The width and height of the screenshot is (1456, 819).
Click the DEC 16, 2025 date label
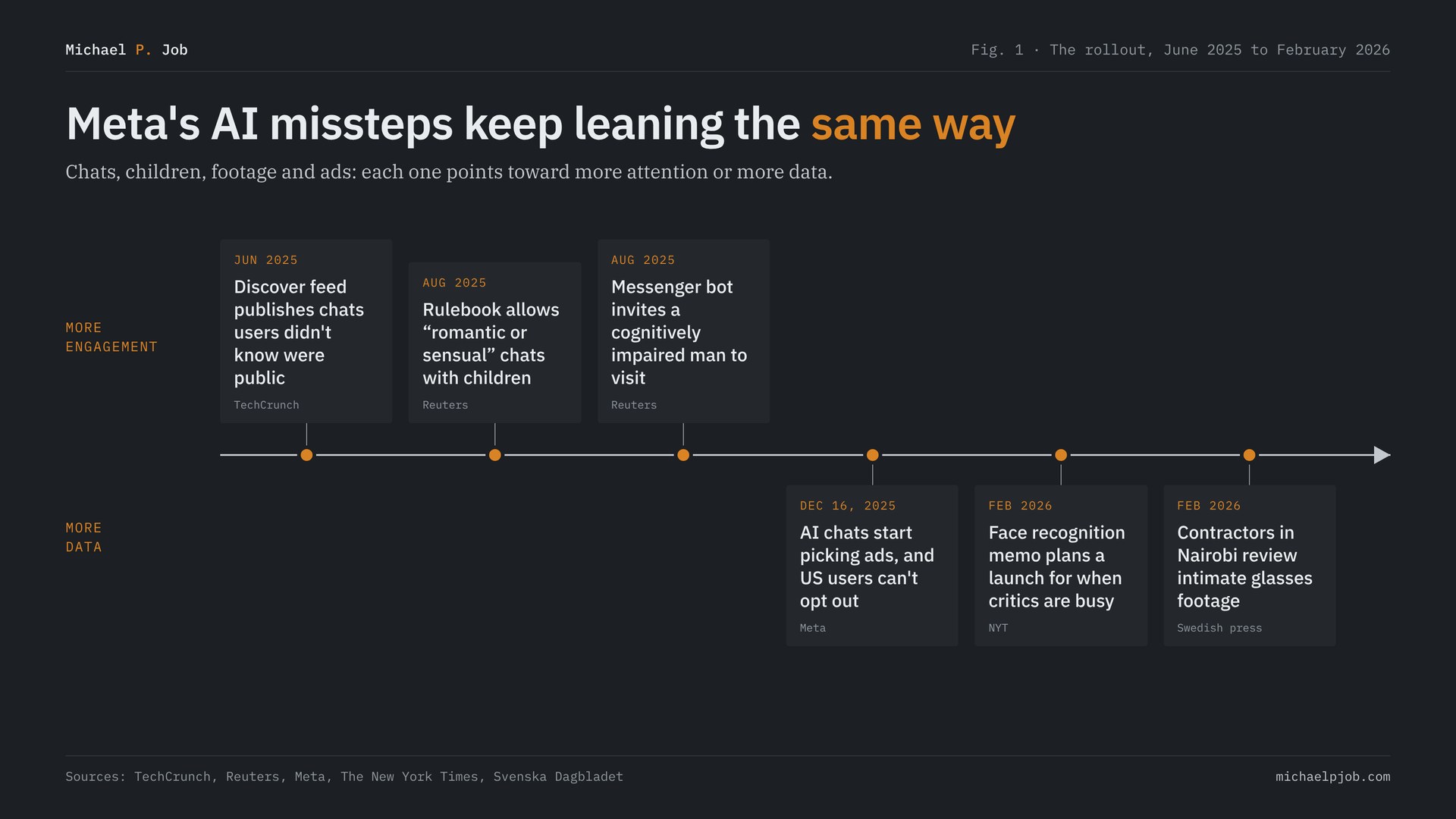848,506
